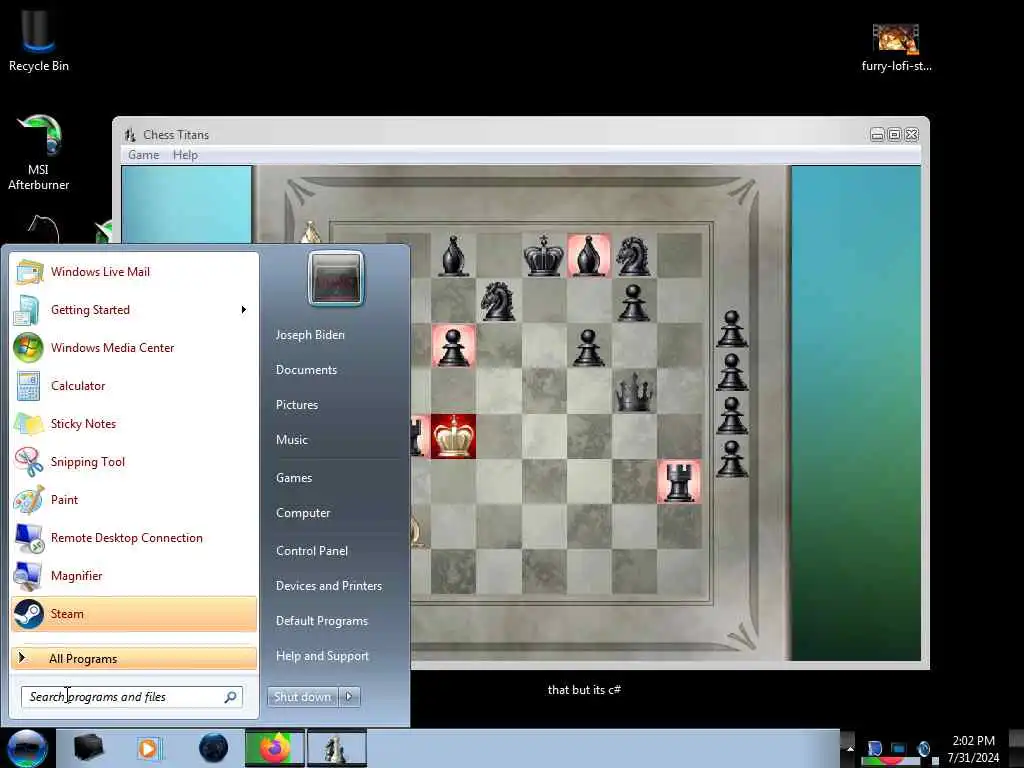Launch Steam from the Start menu
The height and width of the screenshot is (768, 1024).
pyautogui.click(x=134, y=614)
